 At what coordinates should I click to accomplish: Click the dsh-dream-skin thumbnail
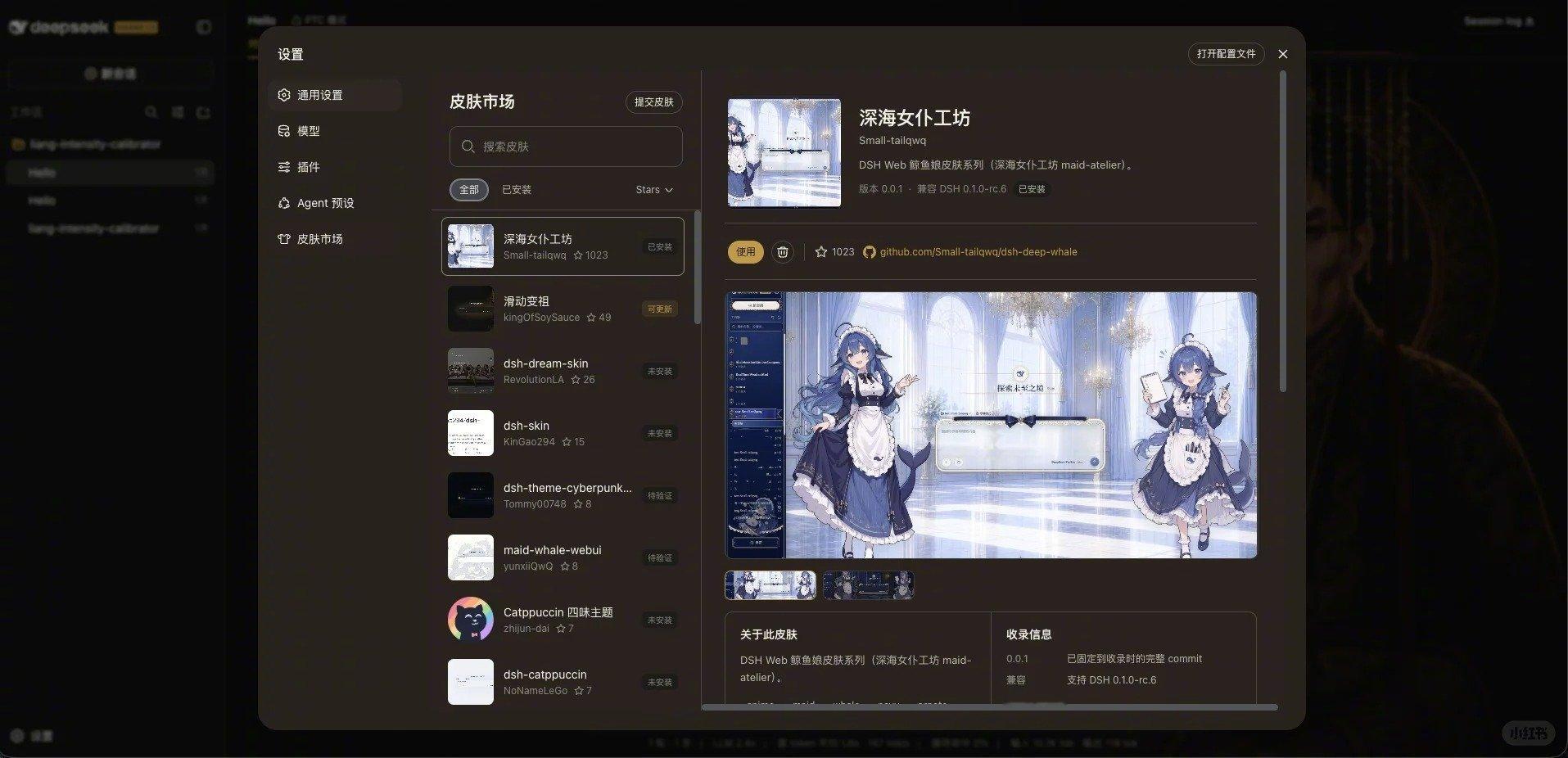click(471, 371)
